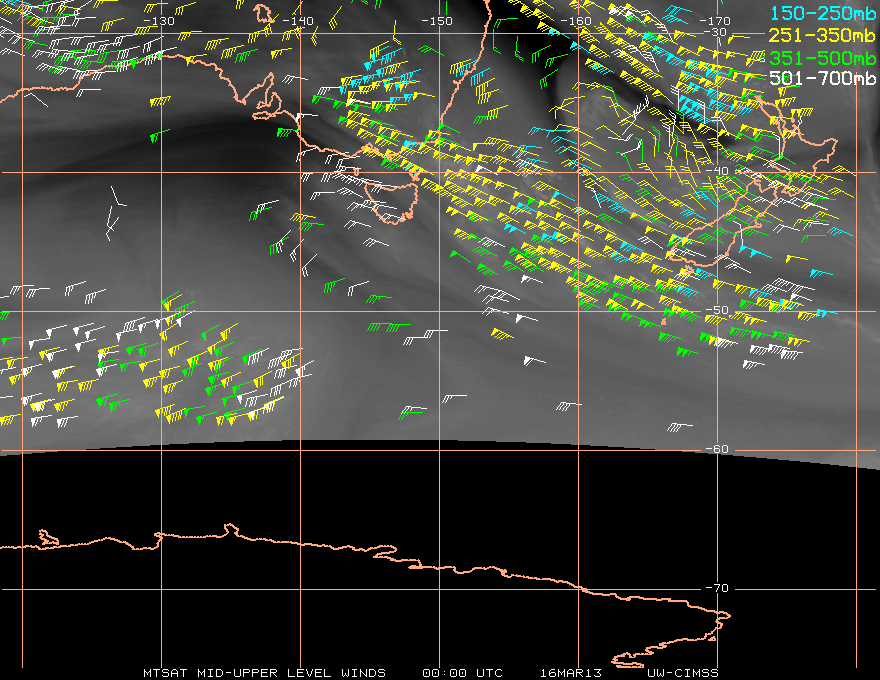The width and height of the screenshot is (880, 680).
Task: Click the -50 latitude label
Action: [717, 310]
